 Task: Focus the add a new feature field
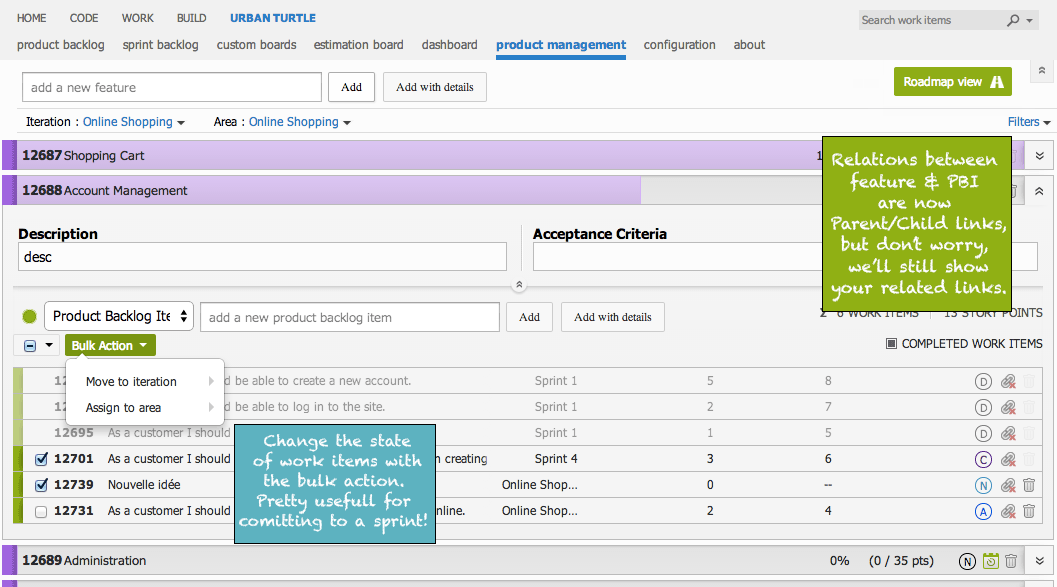coord(172,87)
